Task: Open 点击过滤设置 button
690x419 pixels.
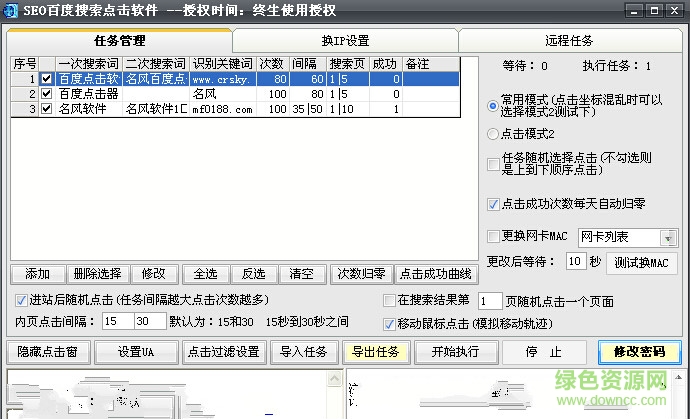Action: point(224,352)
